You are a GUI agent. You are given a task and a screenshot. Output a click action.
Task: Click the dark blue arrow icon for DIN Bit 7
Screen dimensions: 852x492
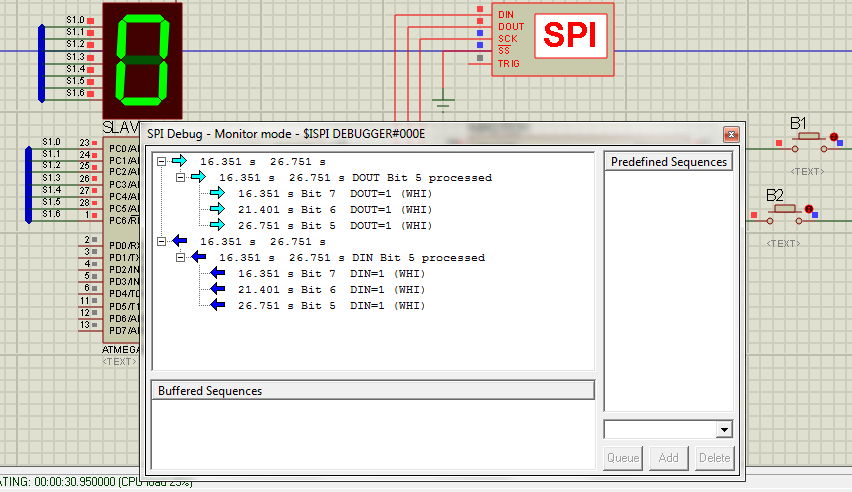pyautogui.click(x=218, y=273)
